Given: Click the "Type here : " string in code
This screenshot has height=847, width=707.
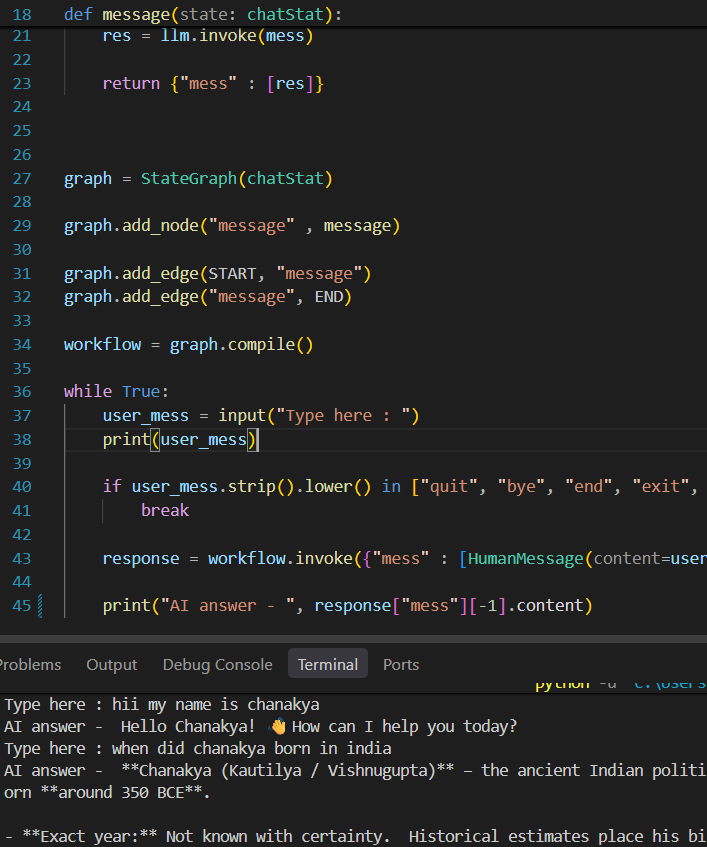Looking at the screenshot, I should click(x=343, y=415).
